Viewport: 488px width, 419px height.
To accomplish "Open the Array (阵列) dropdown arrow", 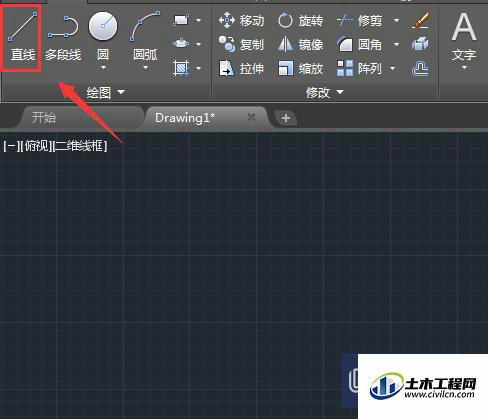I will click(x=393, y=68).
